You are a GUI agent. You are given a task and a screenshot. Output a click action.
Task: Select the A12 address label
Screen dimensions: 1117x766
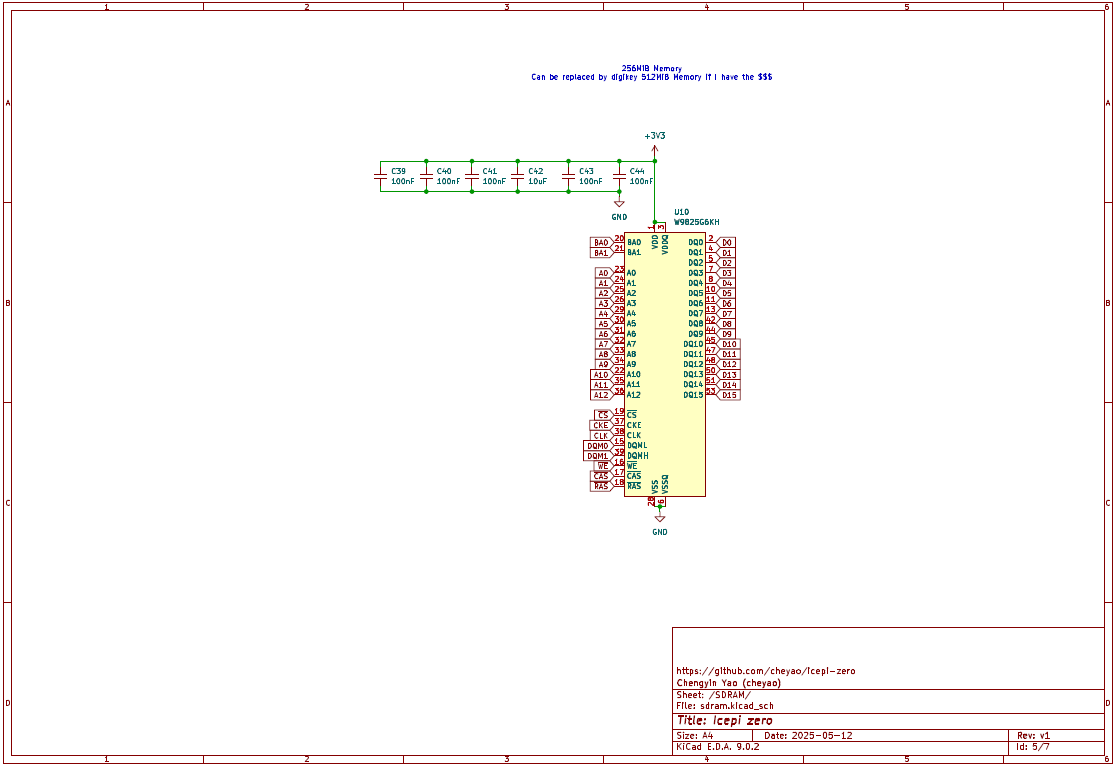click(600, 395)
